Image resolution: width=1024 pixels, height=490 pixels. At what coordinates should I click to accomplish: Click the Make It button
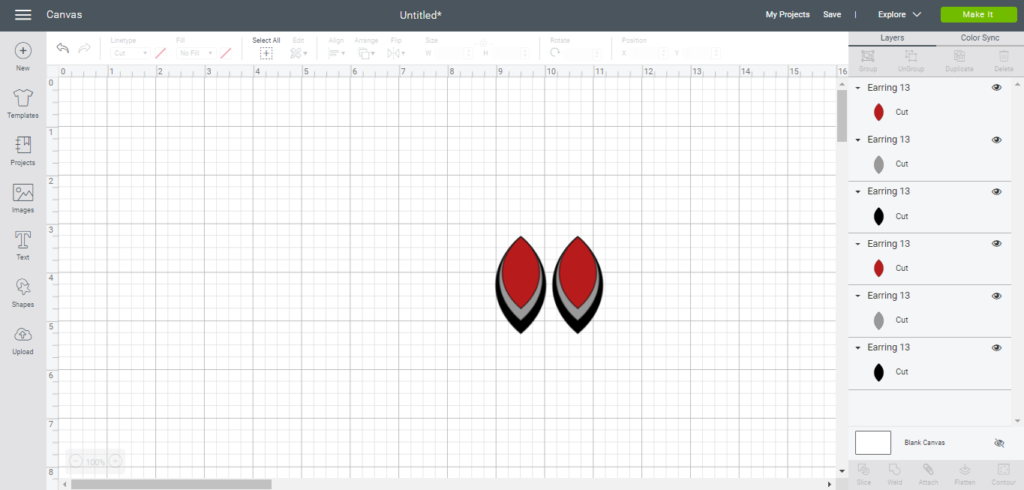(976, 15)
